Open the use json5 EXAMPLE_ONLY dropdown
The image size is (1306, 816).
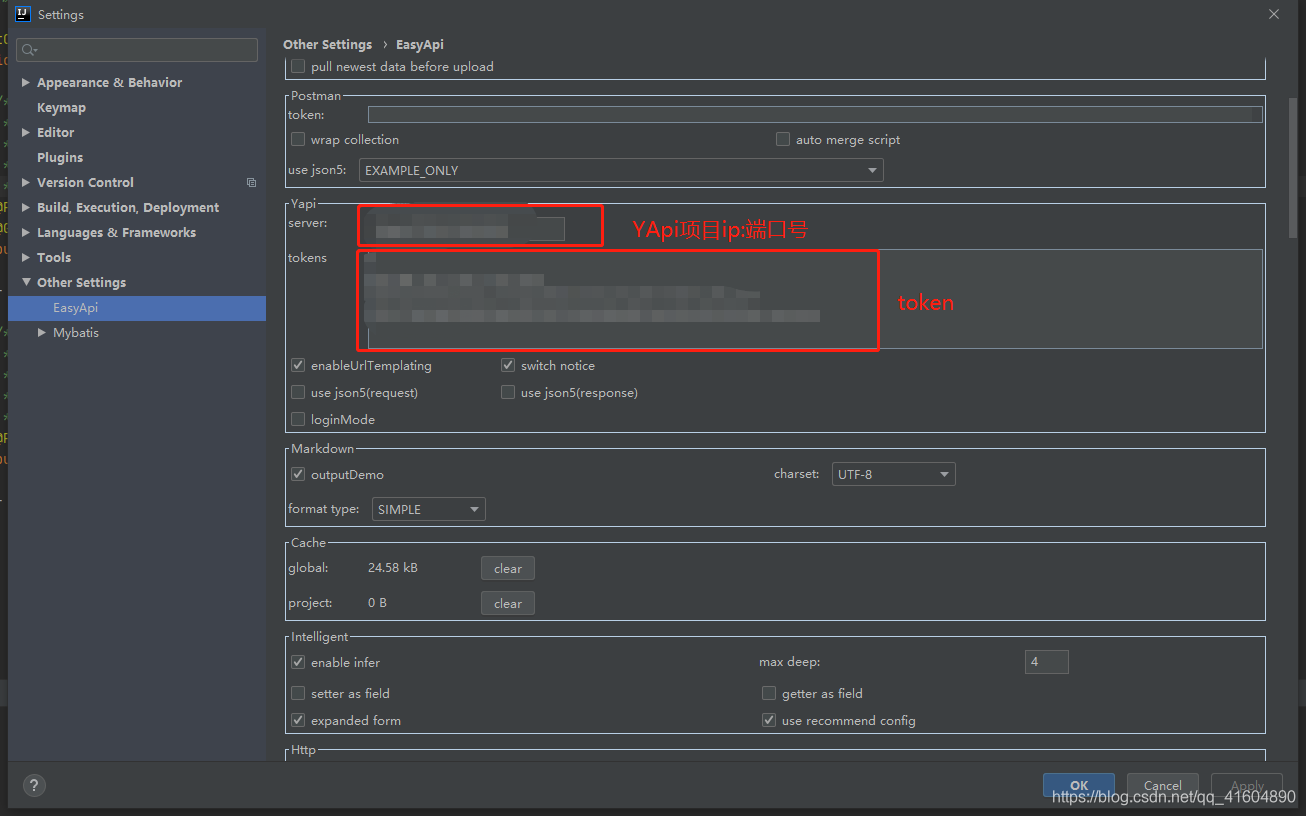tap(621, 171)
